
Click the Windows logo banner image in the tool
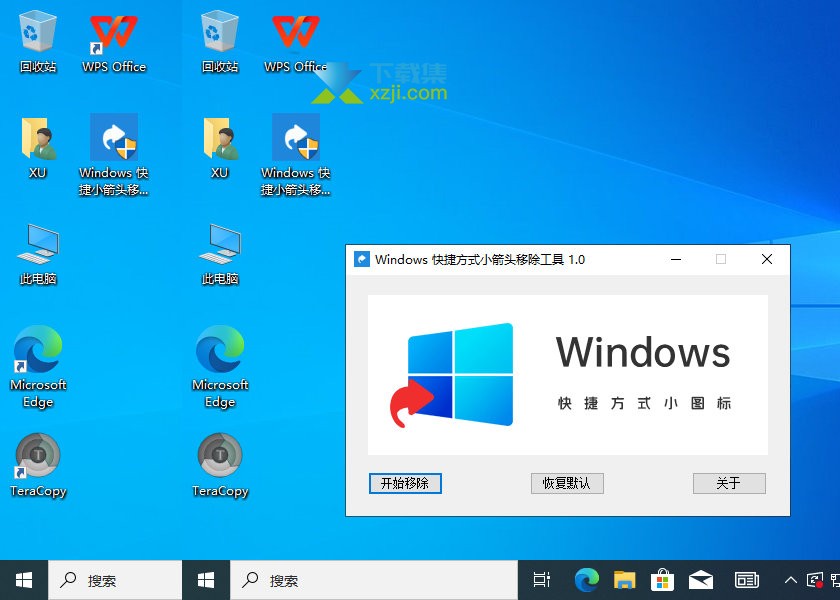(x=568, y=374)
